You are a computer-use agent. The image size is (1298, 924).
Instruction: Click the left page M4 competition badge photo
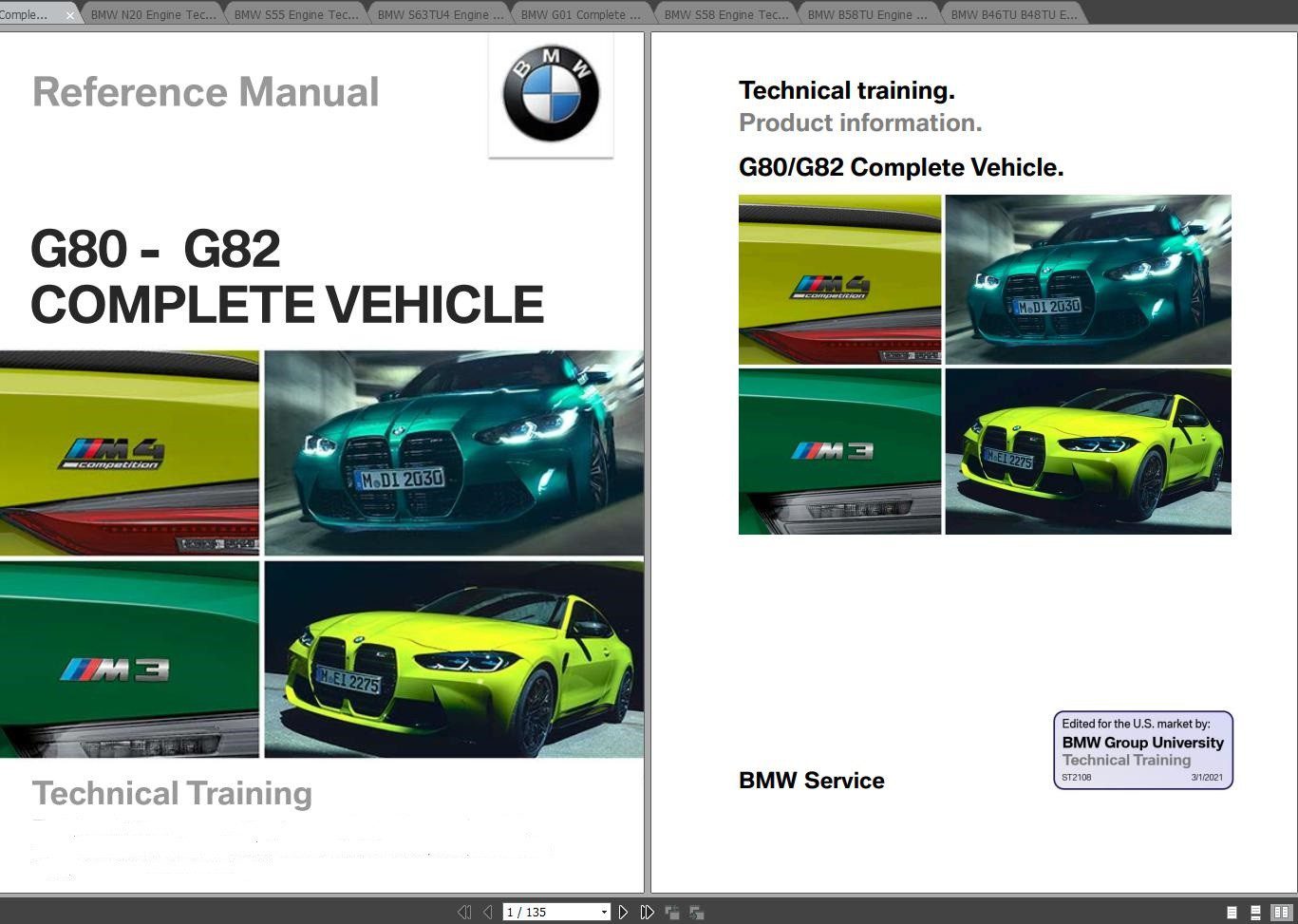point(129,453)
